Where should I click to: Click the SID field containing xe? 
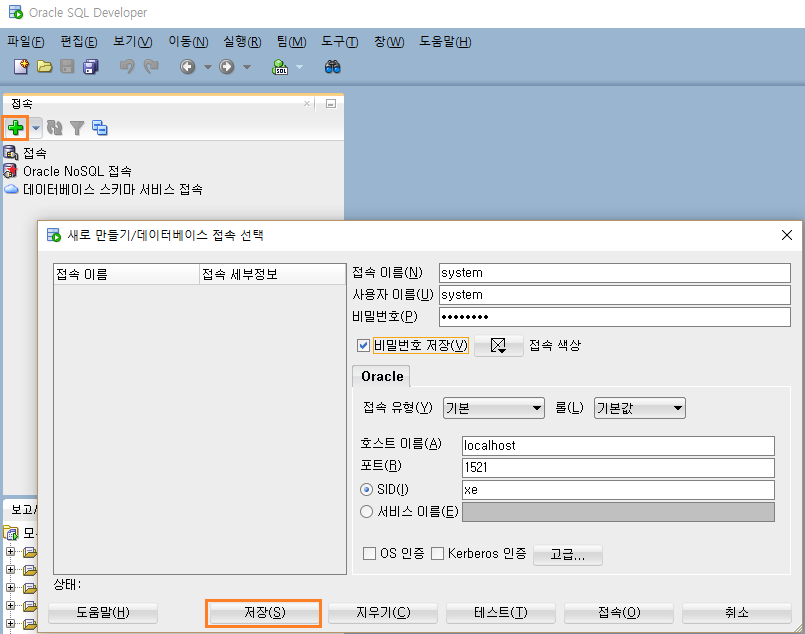click(x=618, y=490)
